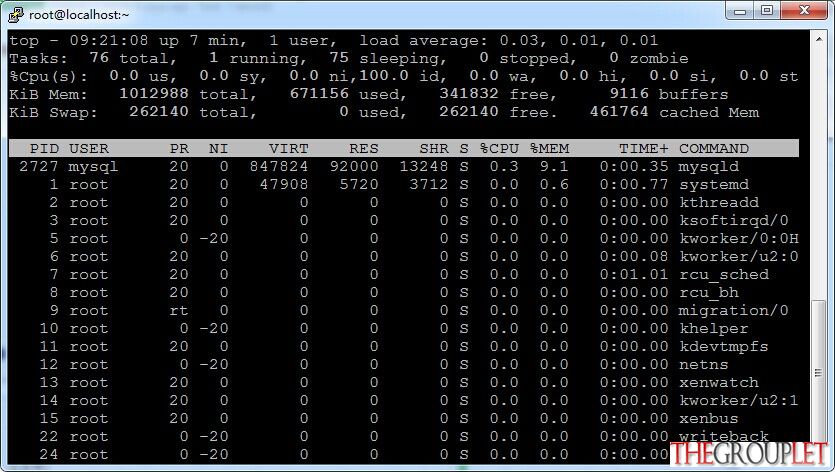The width and height of the screenshot is (835, 472).
Task: Click systemd's VIRT value 47908
Action: 284,185
